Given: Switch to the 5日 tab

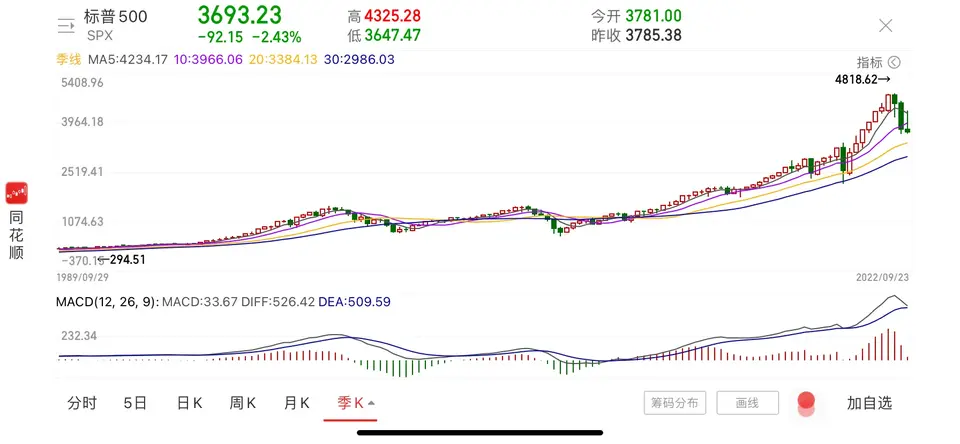Looking at the screenshot, I should tap(135, 403).
